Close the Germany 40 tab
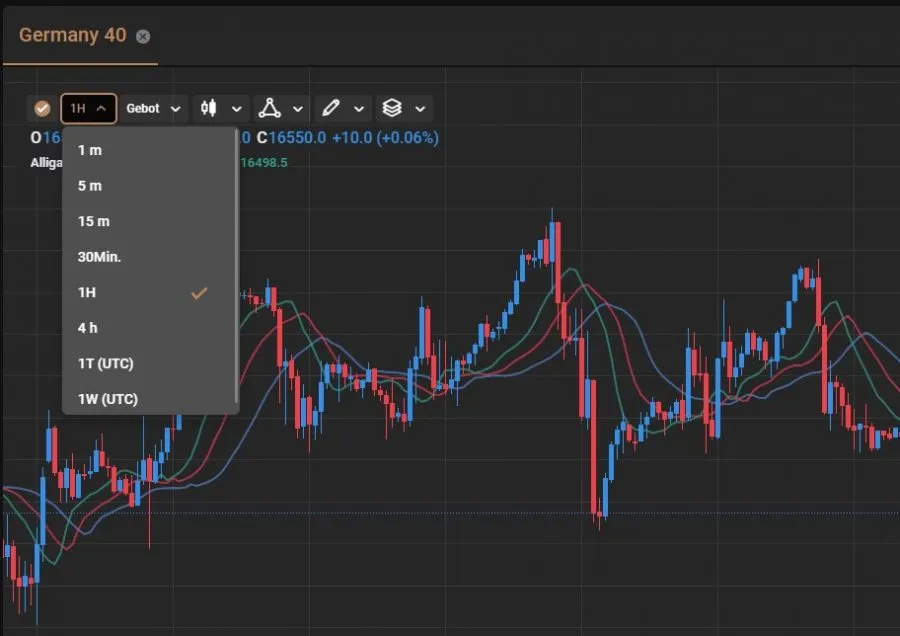 tap(142, 35)
